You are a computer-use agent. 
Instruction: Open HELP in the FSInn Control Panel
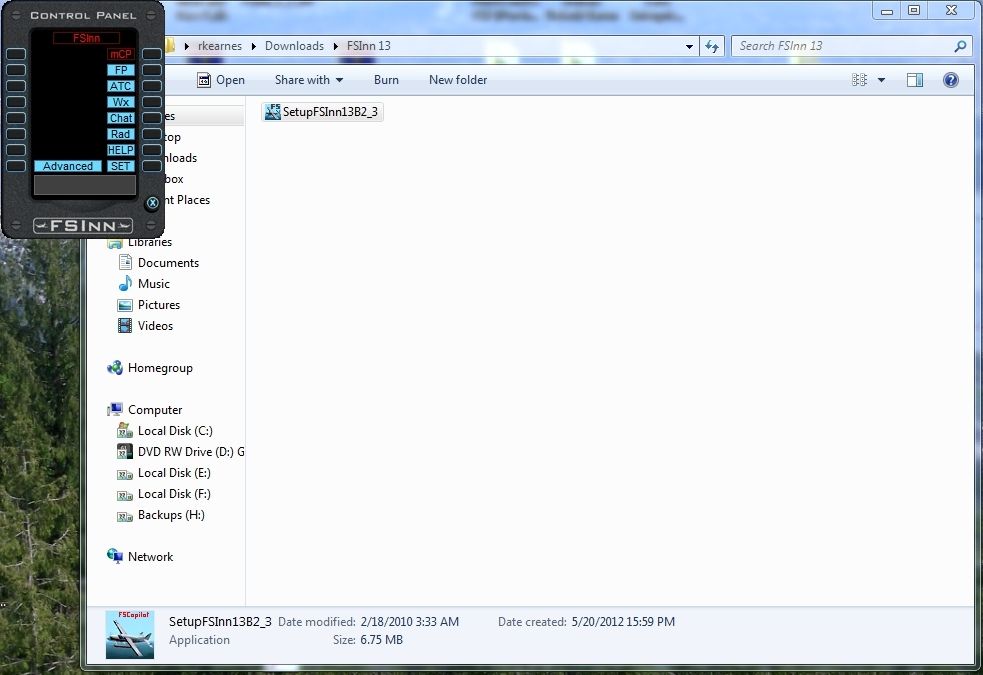[x=120, y=150]
